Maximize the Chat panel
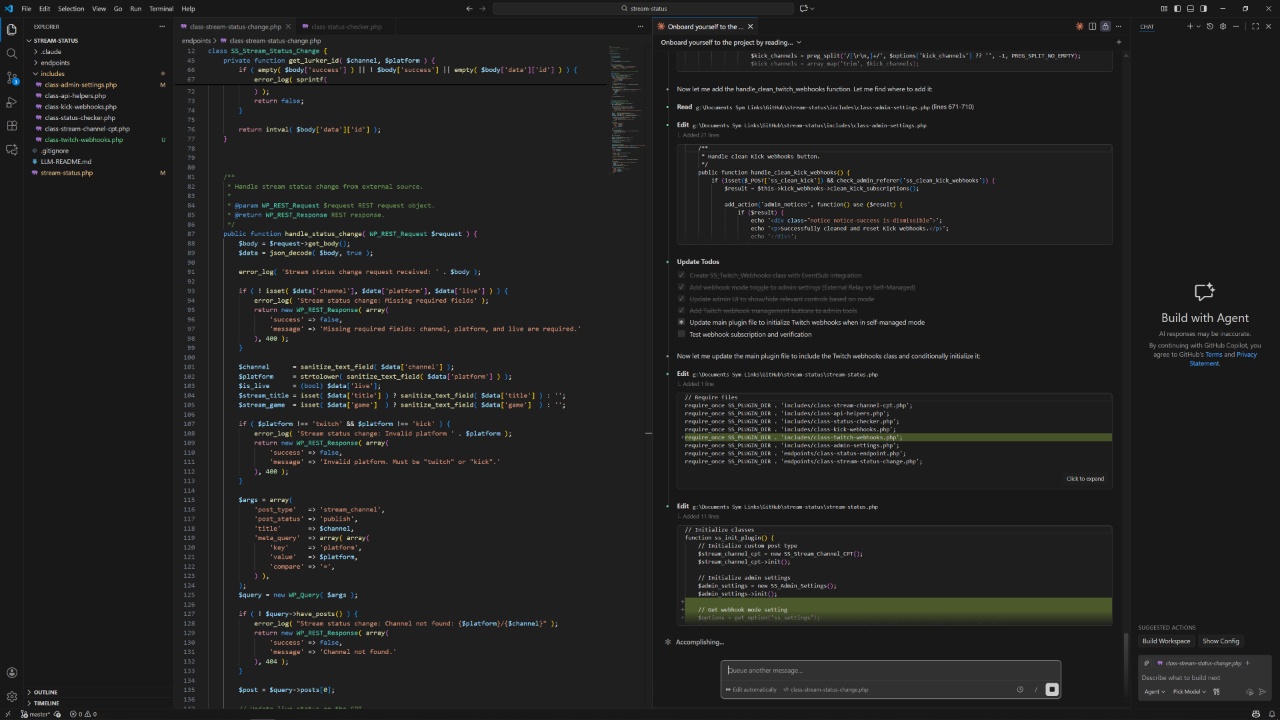This screenshot has height=720, width=1280. click(1255, 27)
